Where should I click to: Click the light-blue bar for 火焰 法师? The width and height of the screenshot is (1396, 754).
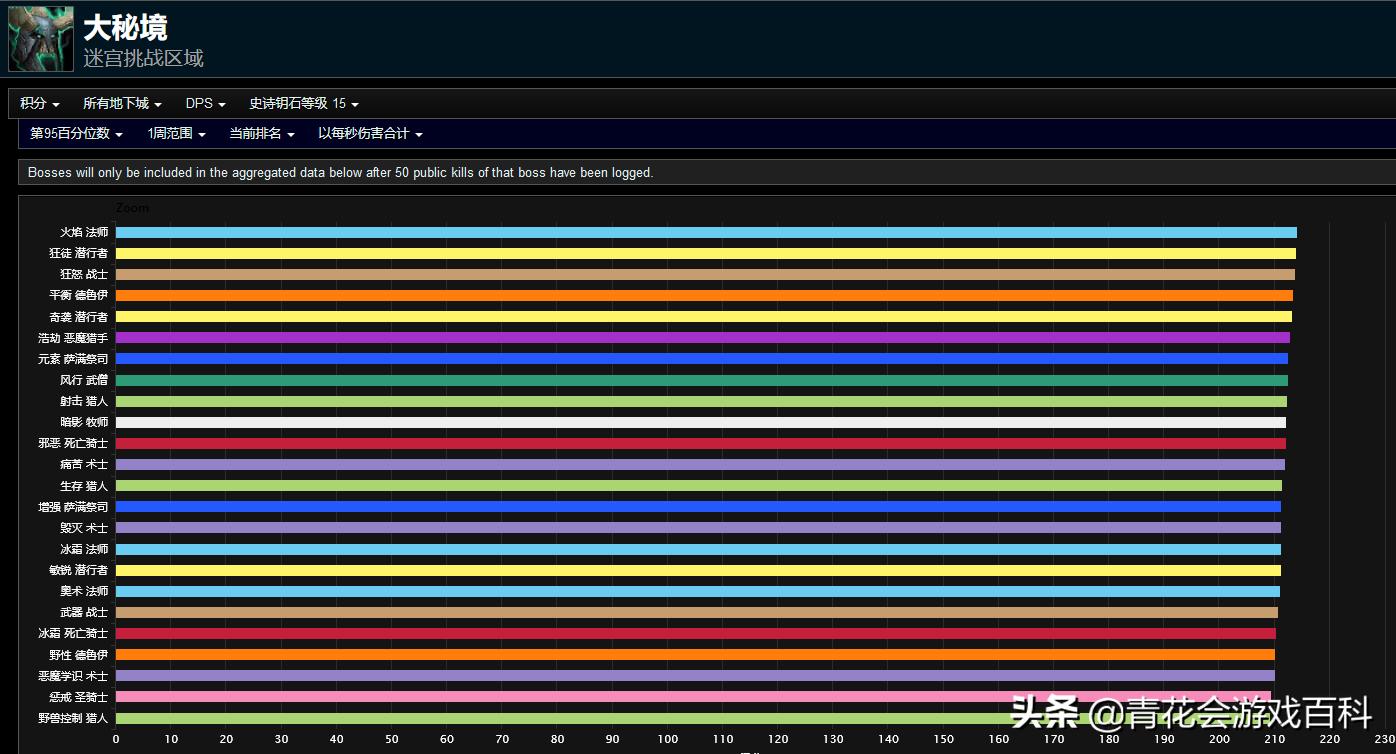pyautogui.click(x=706, y=232)
